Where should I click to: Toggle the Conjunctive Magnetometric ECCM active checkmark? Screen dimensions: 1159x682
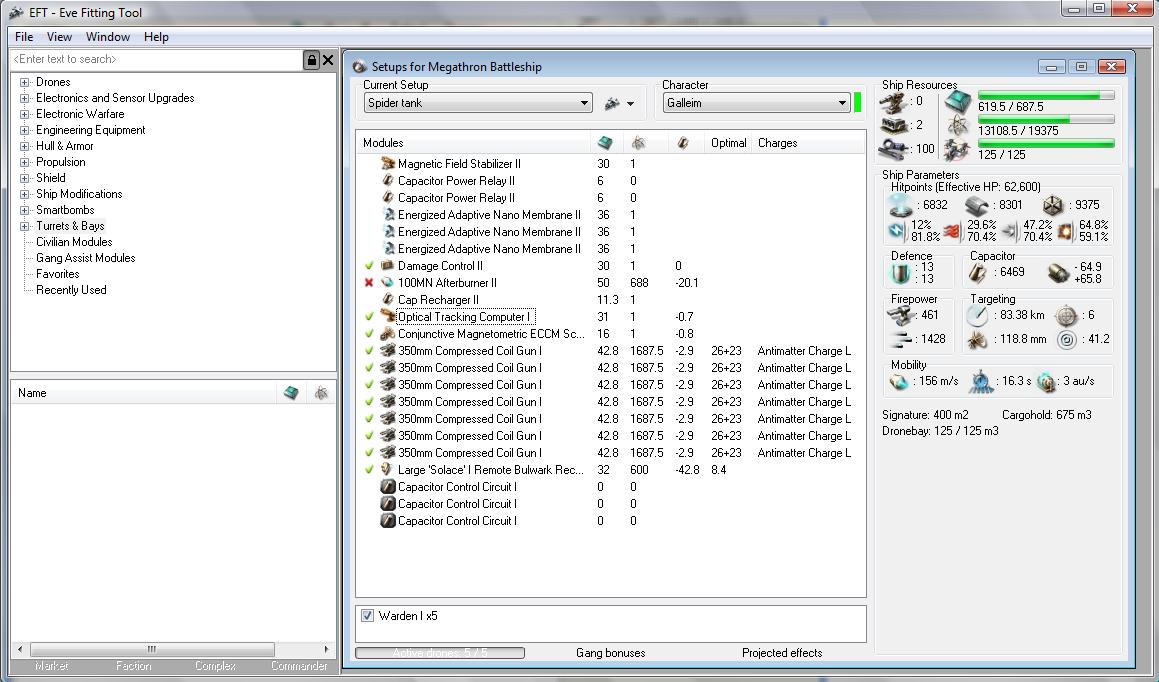click(370, 334)
